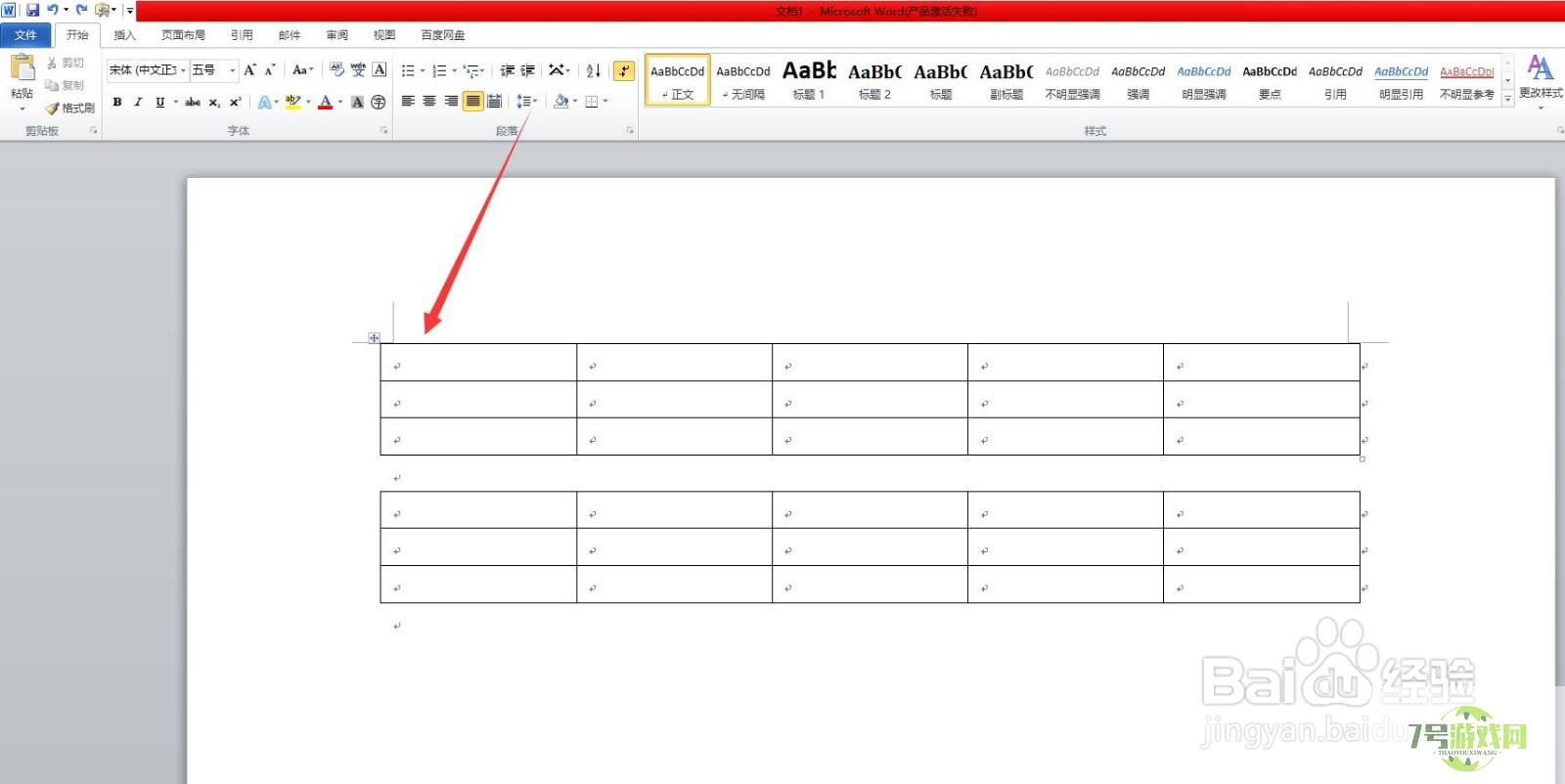Apply text effects (glowing A)

pos(264,102)
